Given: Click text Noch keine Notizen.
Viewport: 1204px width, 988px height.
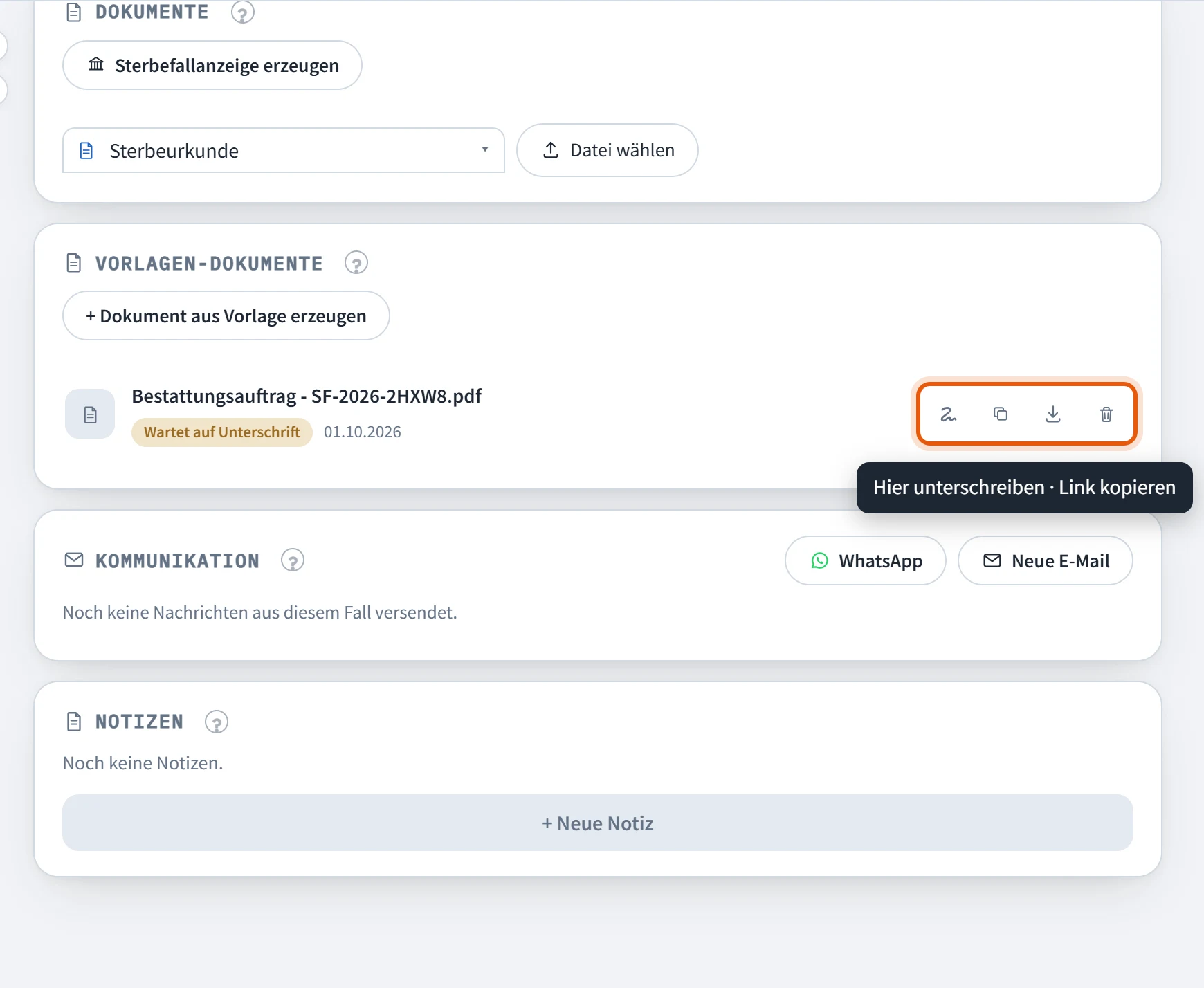Looking at the screenshot, I should coord(143,763).
